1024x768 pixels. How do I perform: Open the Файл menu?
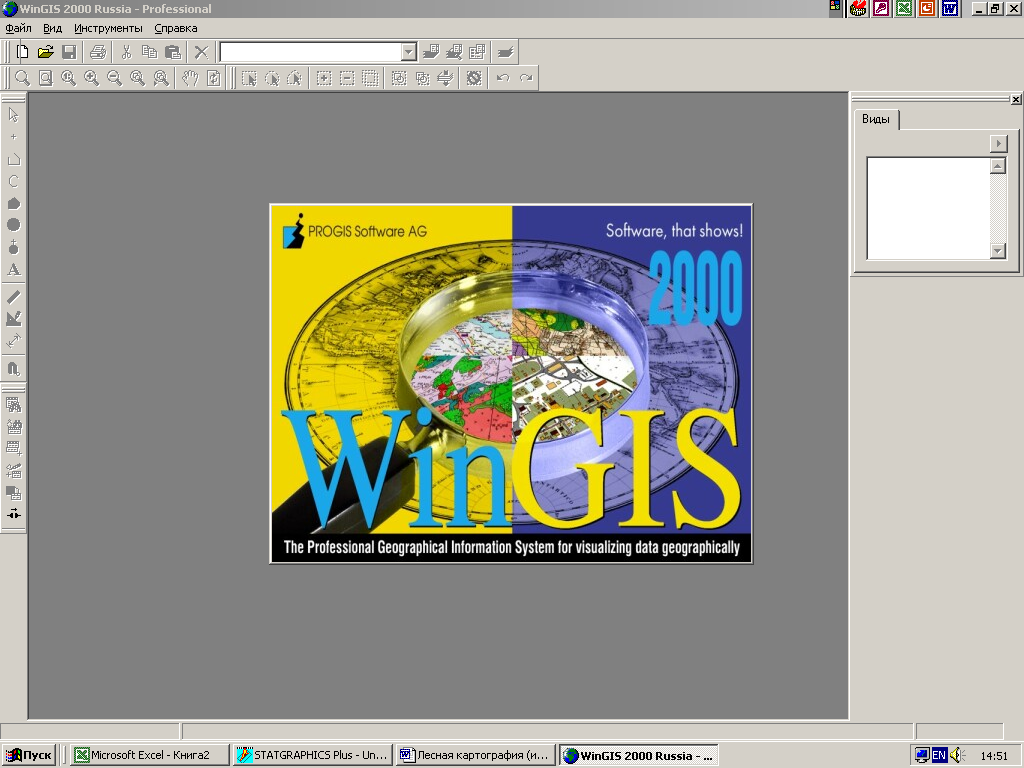pyautogui.click(x=18, y=28)
